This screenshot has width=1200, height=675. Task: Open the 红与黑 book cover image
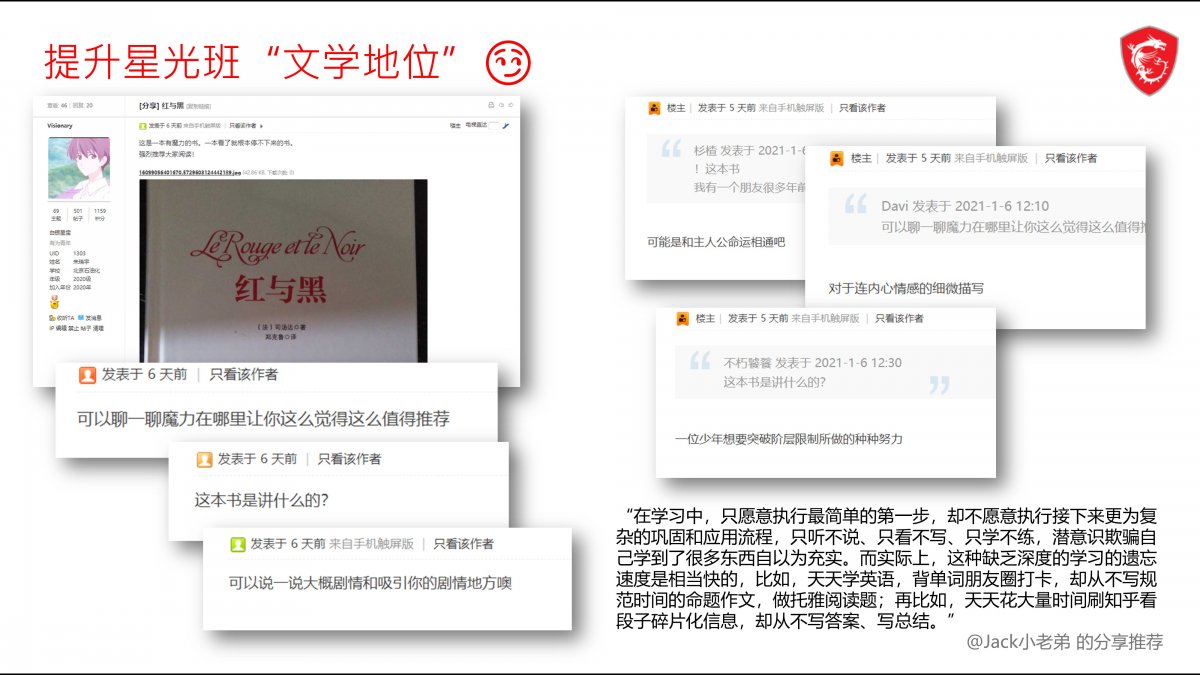click(283, 270)
